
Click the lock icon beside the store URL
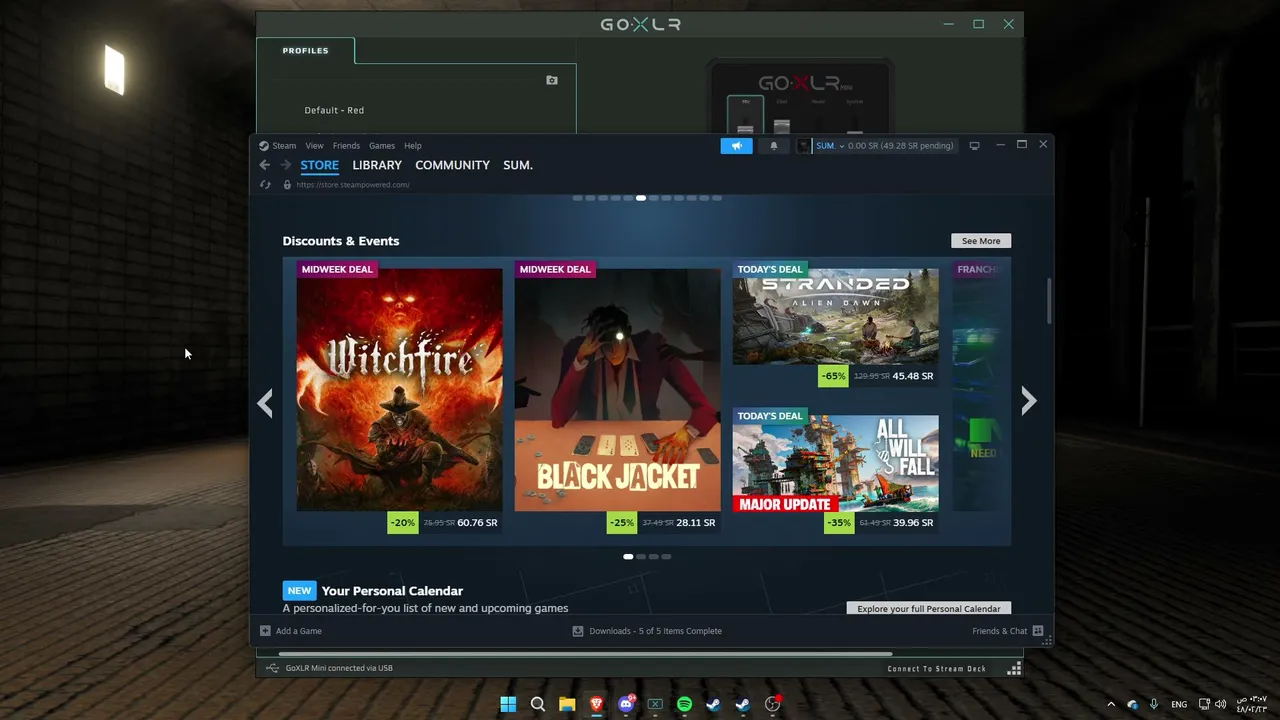(287, 185)
